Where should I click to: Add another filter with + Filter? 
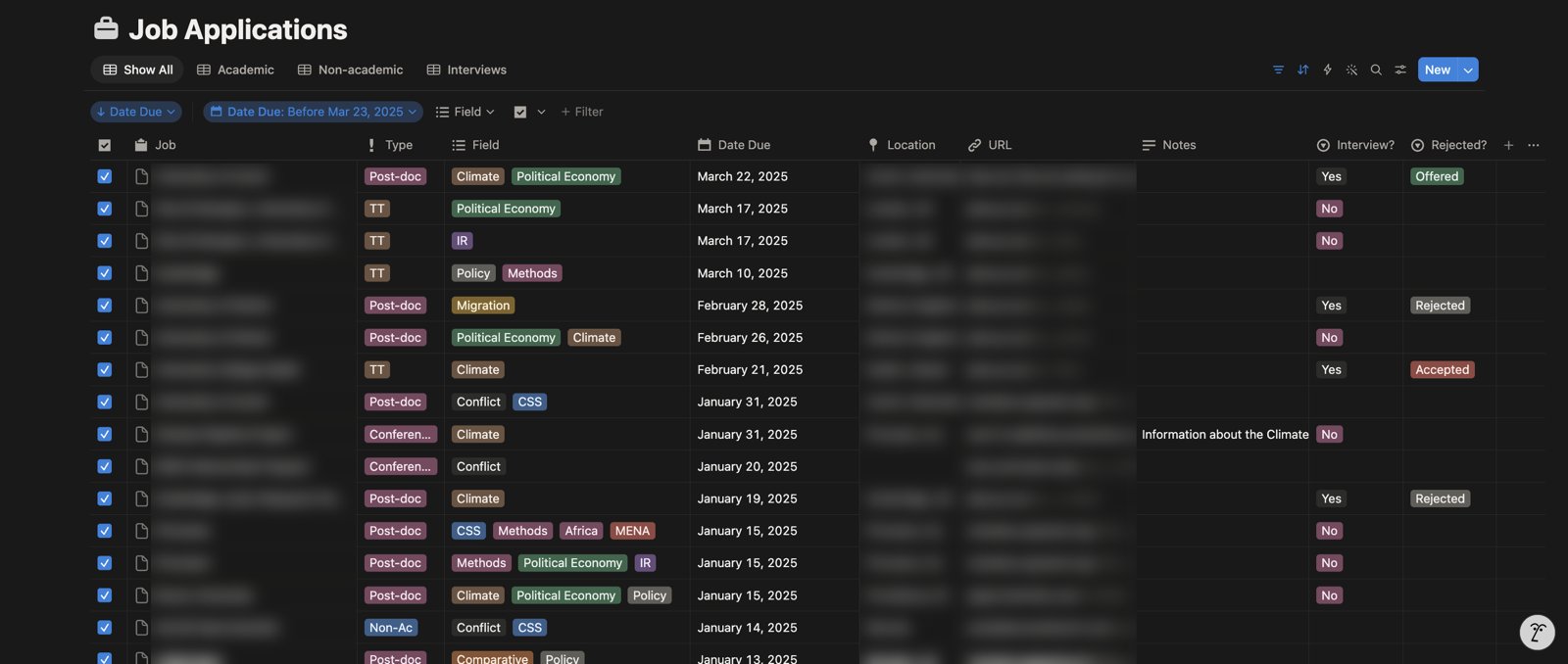tap(581, 112)
